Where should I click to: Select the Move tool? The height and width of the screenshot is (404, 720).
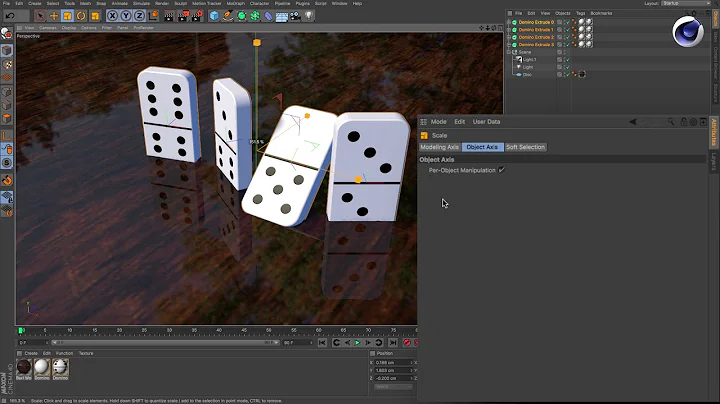coord(54,16)
